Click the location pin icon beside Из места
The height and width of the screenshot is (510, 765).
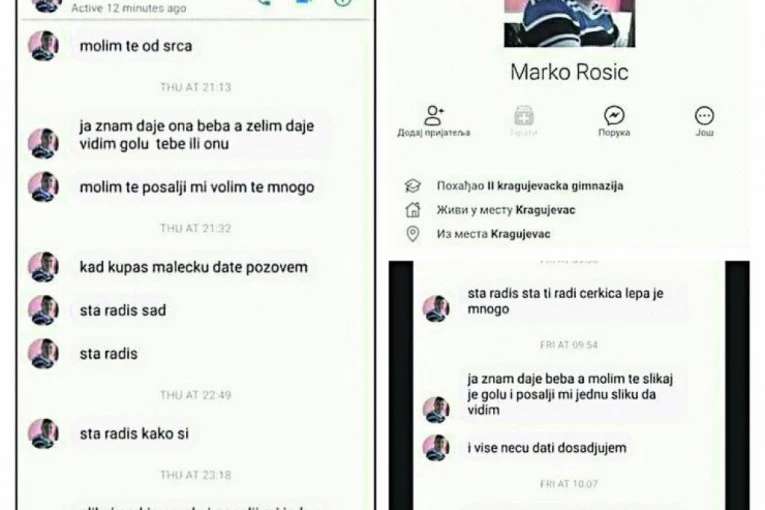click(413, 234)
